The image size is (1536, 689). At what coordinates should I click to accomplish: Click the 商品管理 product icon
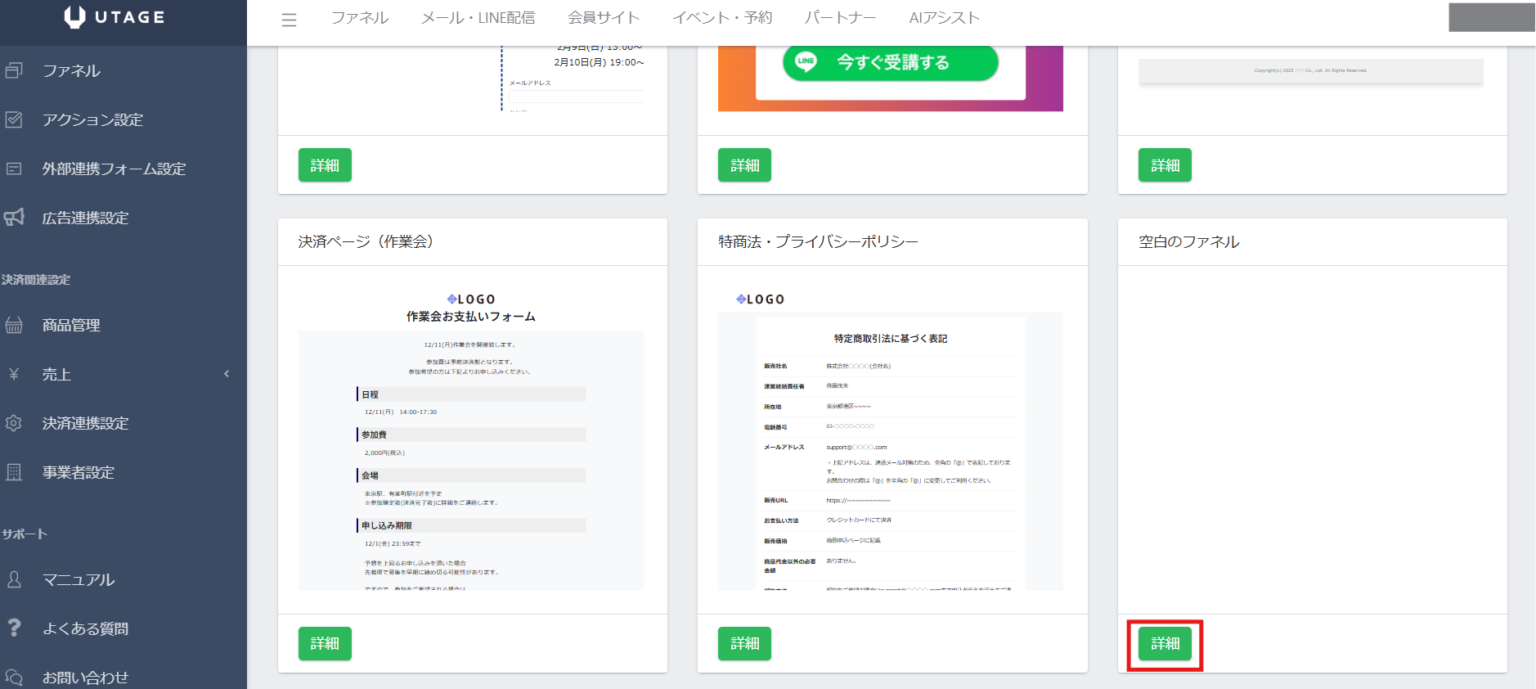(14, 324)
